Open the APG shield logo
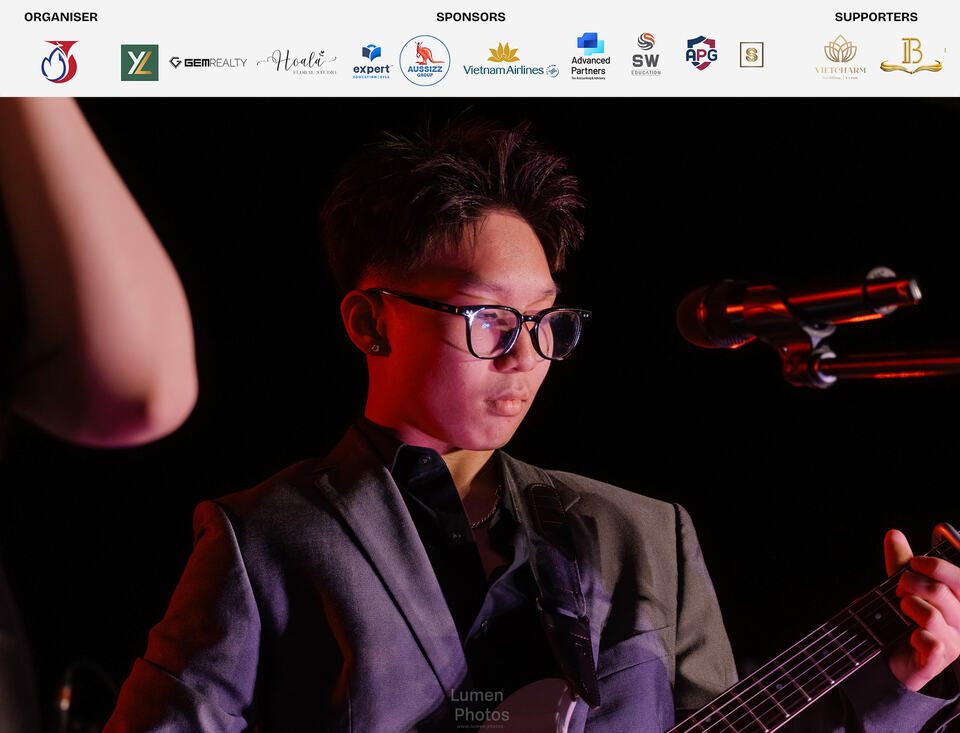The width and height of the screenshot is (960, 733). click(x=702, y=53)
